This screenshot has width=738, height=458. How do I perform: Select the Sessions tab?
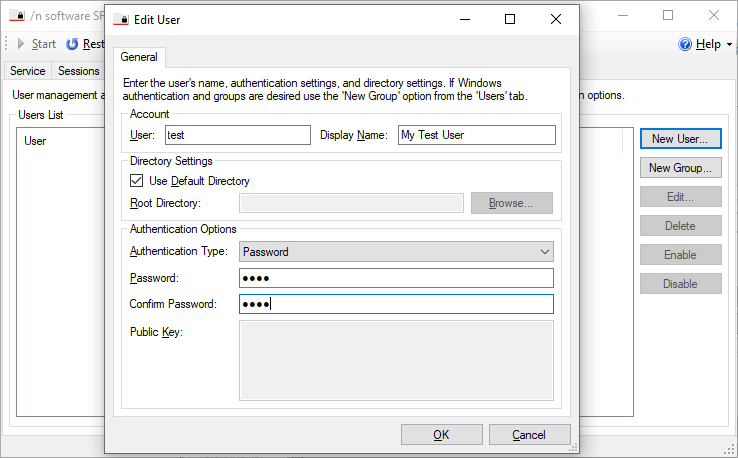78,71
